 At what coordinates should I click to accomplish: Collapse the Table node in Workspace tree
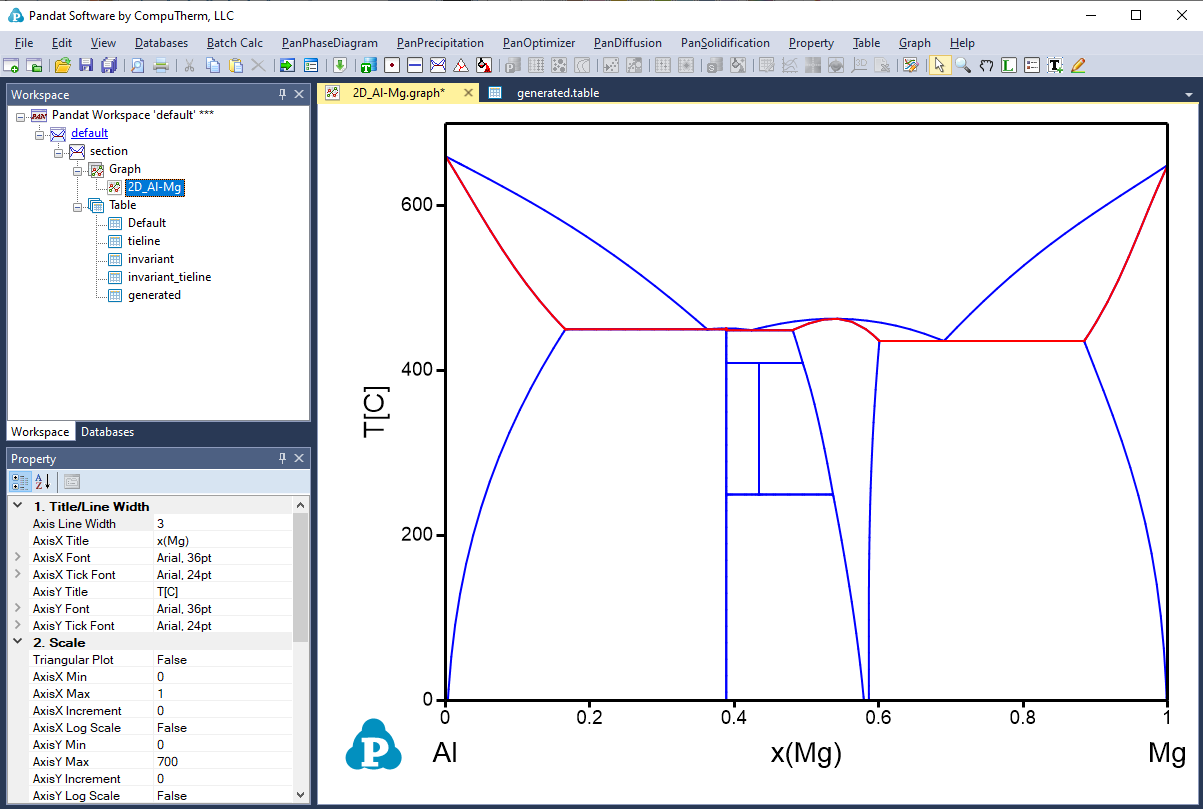pyautogui.click(x=77, y=205)
